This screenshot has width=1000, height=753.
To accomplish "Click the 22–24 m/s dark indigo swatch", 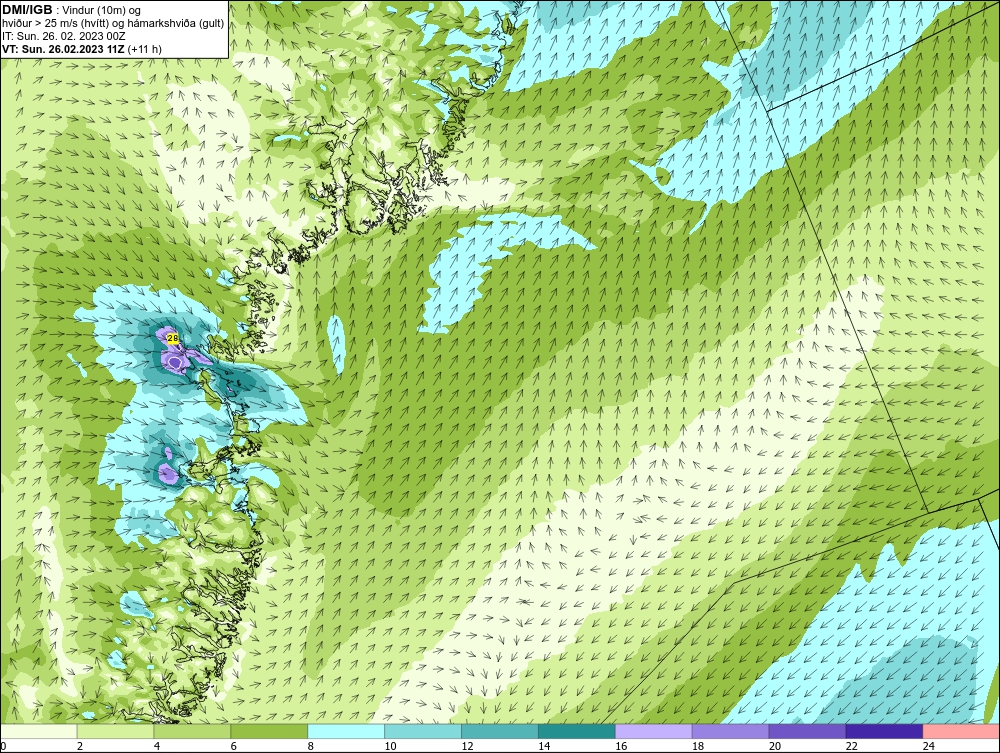I will pos(884,731).
